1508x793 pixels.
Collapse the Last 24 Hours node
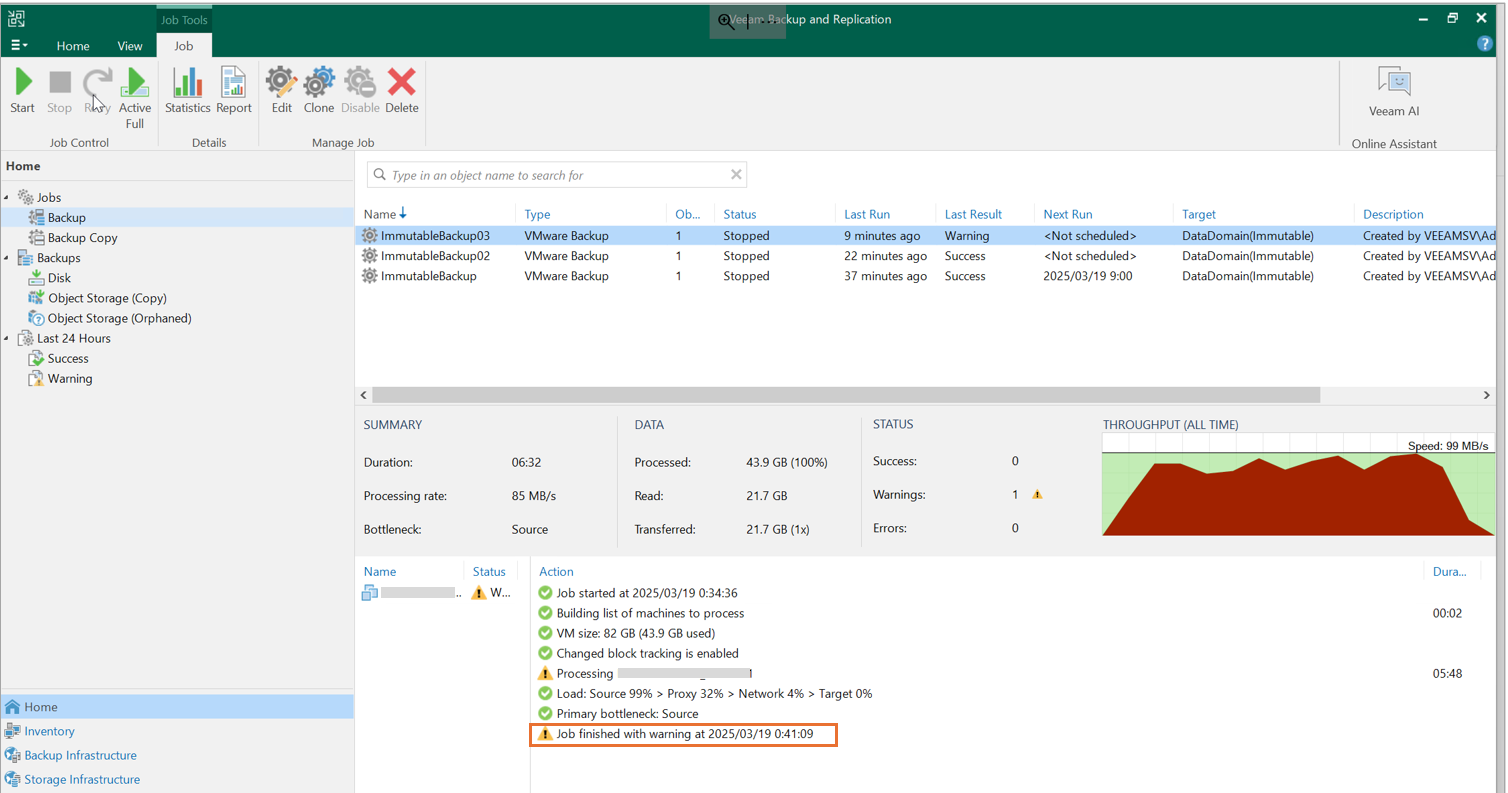[7, 339]
